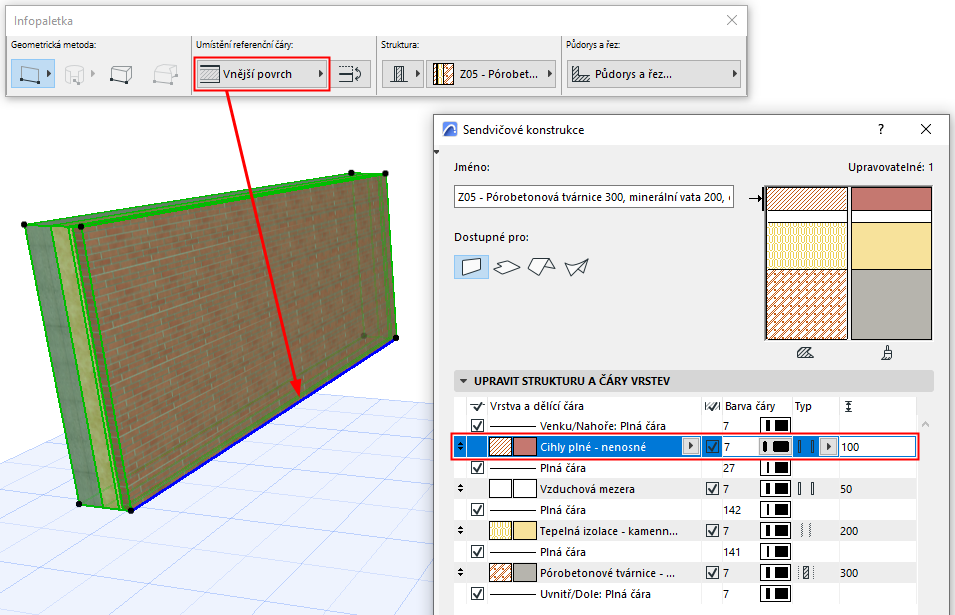Edit the Jméno composite name field

pyautogui.click(x=594, y=197)
